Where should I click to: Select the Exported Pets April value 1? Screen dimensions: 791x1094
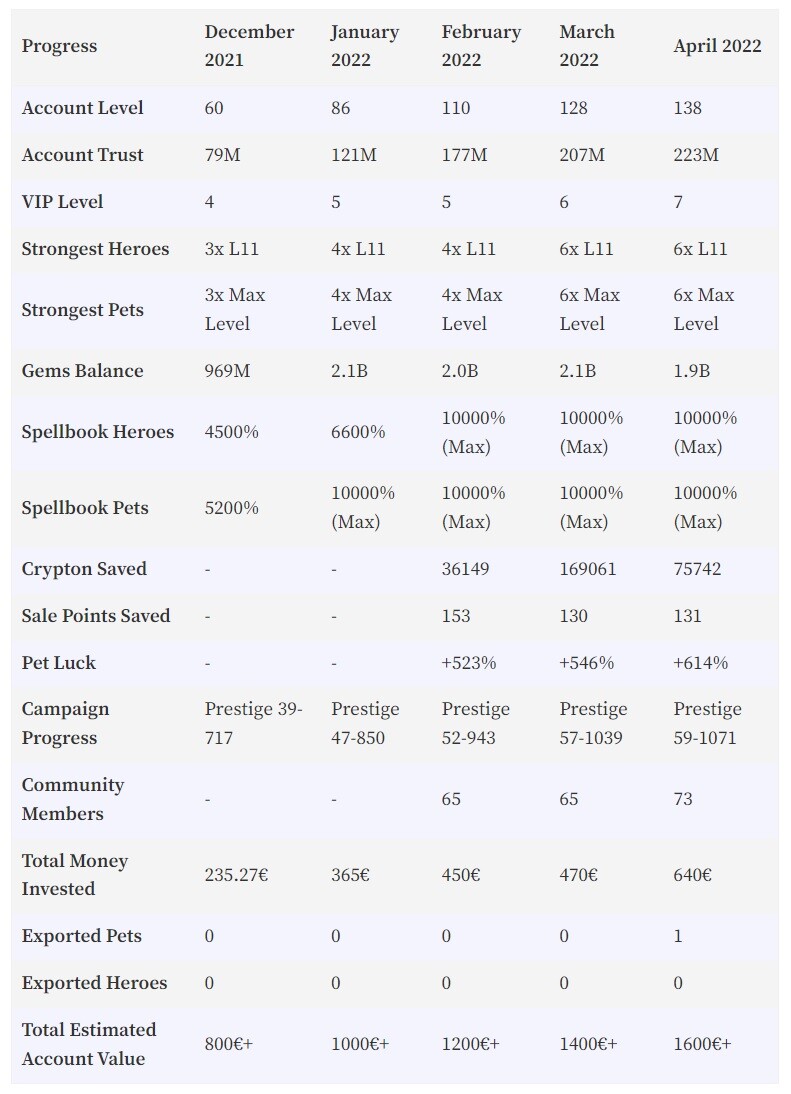coord(677,936)
